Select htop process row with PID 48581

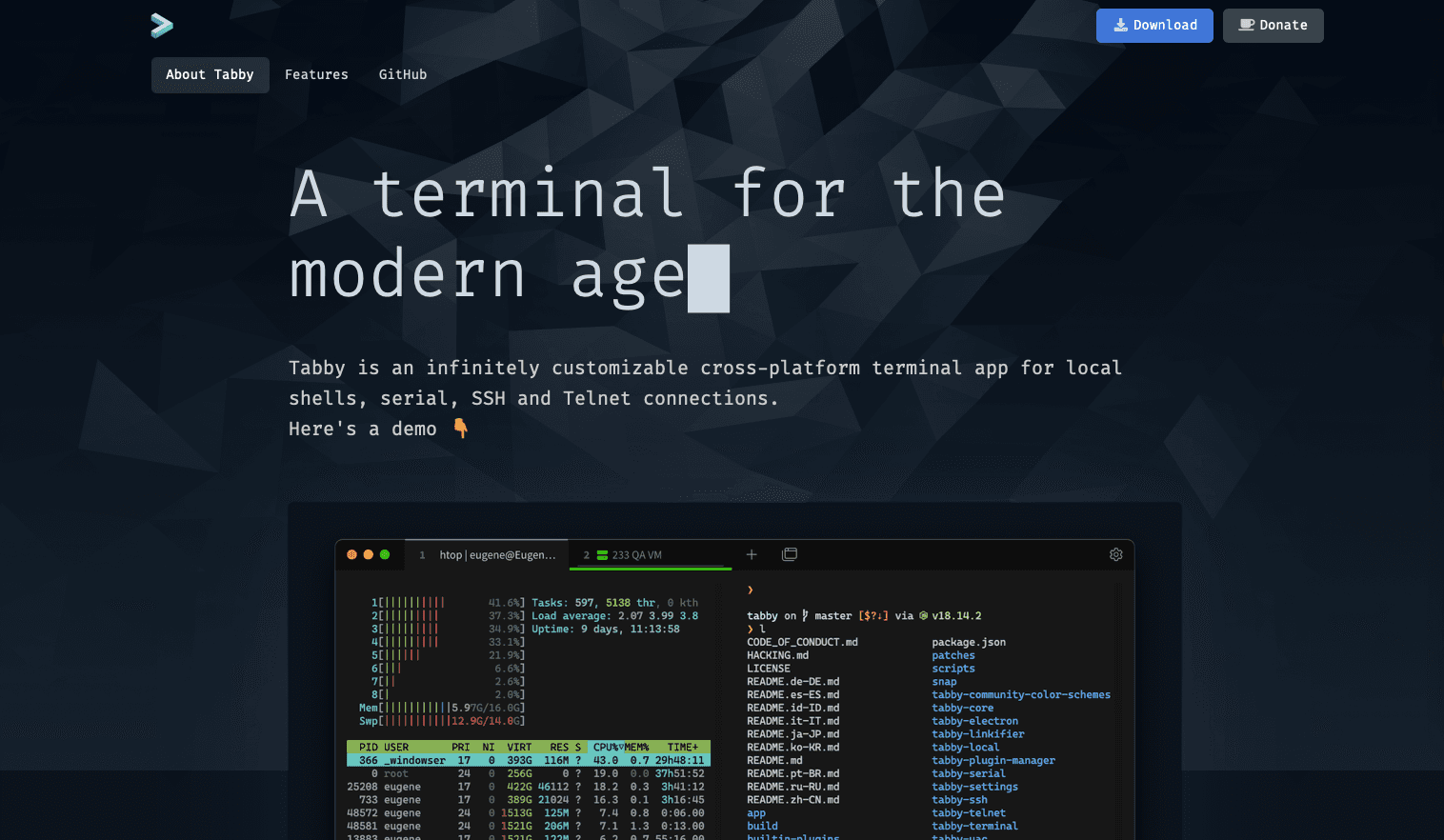pyautogui.click(x=529, y=827)
